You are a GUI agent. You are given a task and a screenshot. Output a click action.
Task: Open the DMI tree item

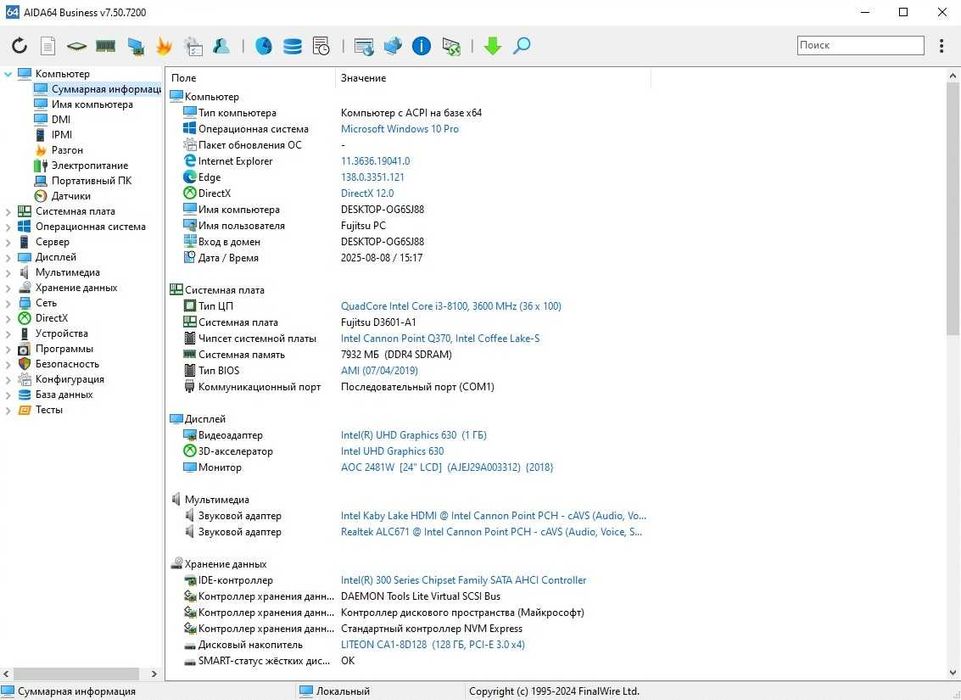61,120
